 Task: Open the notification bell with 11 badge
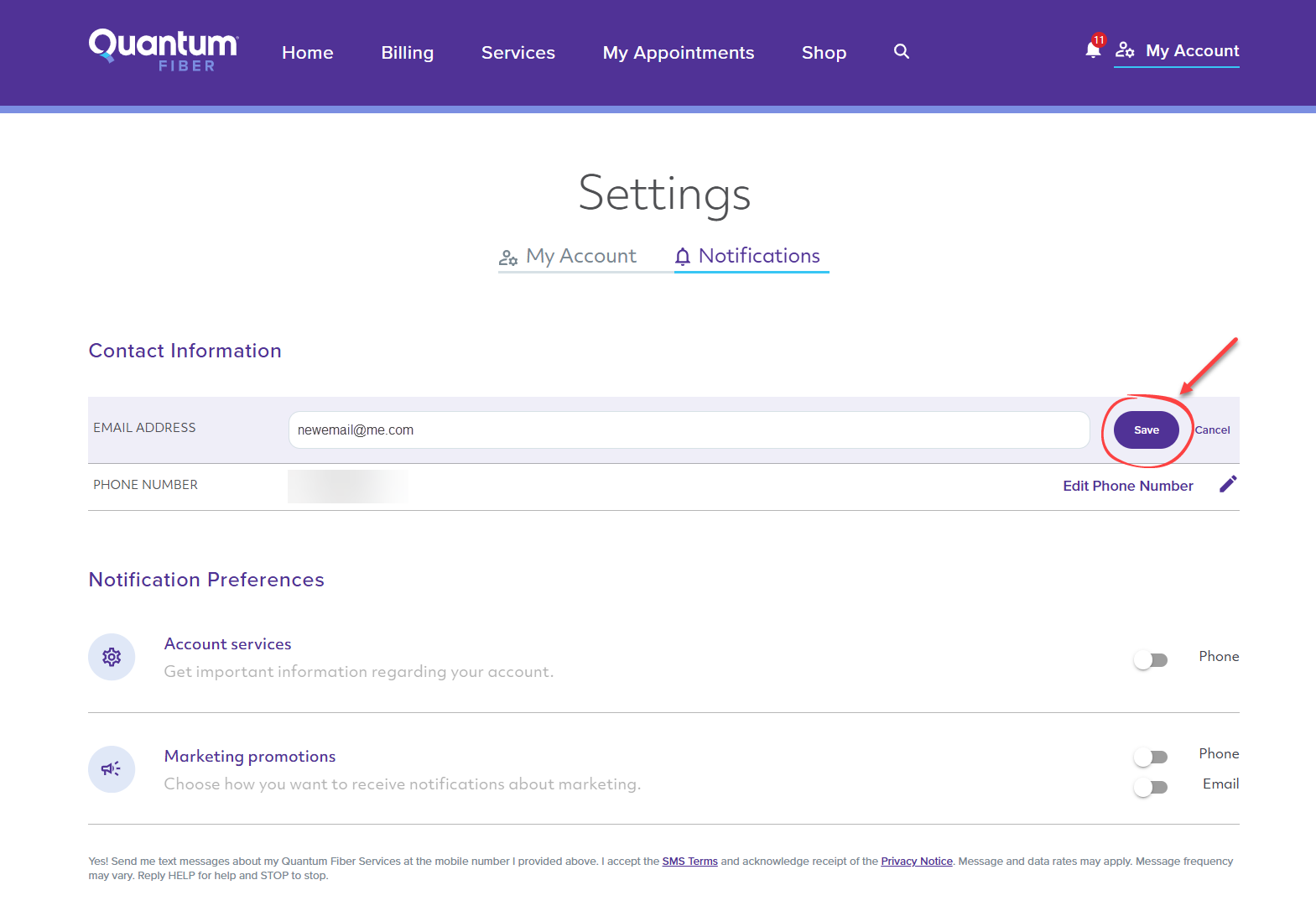(x=1094, y=48)
